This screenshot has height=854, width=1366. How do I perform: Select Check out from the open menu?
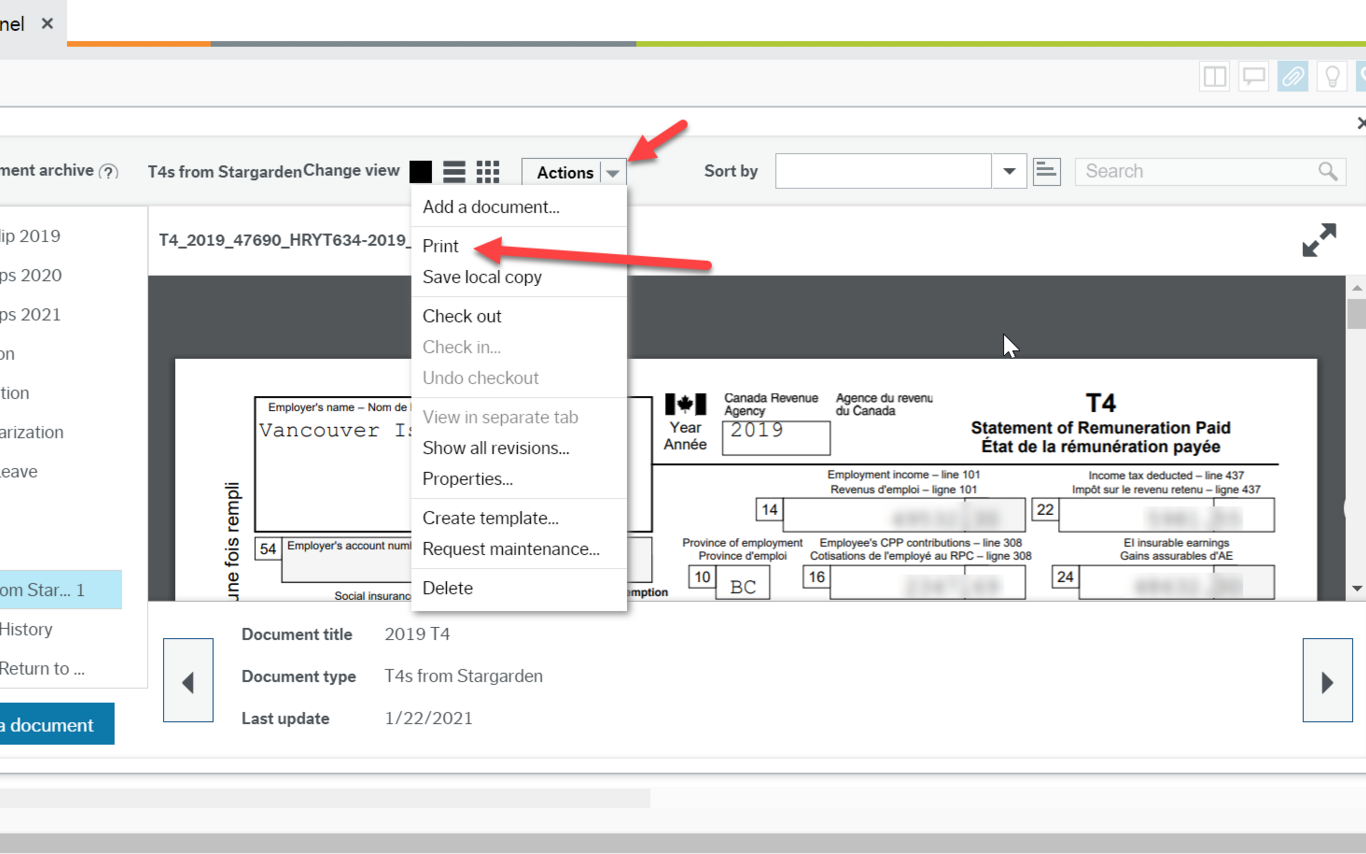pyautogui.click(x=461, y=316)
